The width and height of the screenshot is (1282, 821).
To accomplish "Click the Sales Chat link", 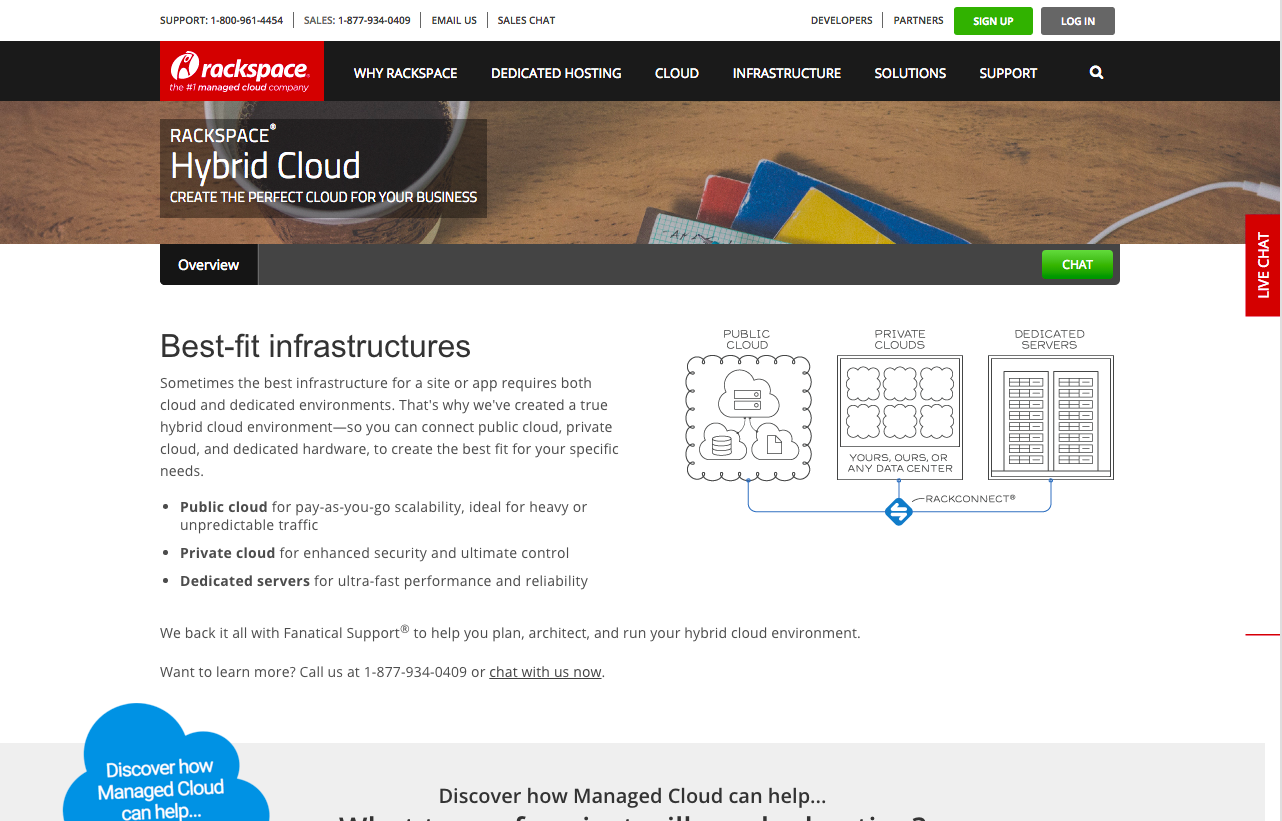I will tap(526, 20).
